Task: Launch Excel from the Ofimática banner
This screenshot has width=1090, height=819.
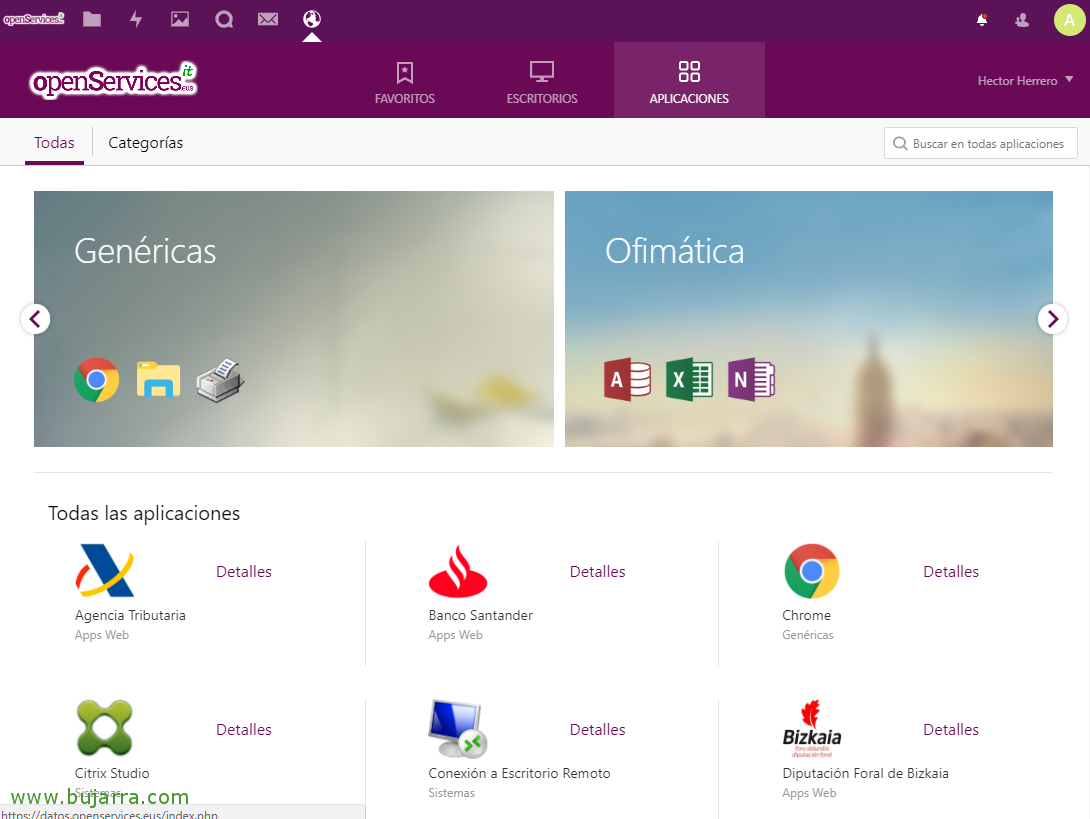Action: coord(689,380)
